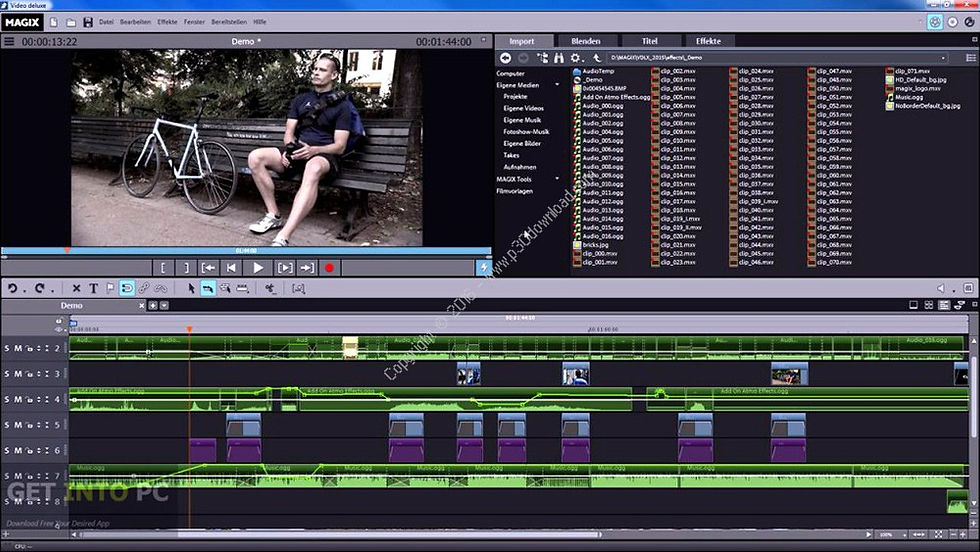The image size is (980, 552).
Task: Open Projekte folder link
Action: [x=515, y=97]
